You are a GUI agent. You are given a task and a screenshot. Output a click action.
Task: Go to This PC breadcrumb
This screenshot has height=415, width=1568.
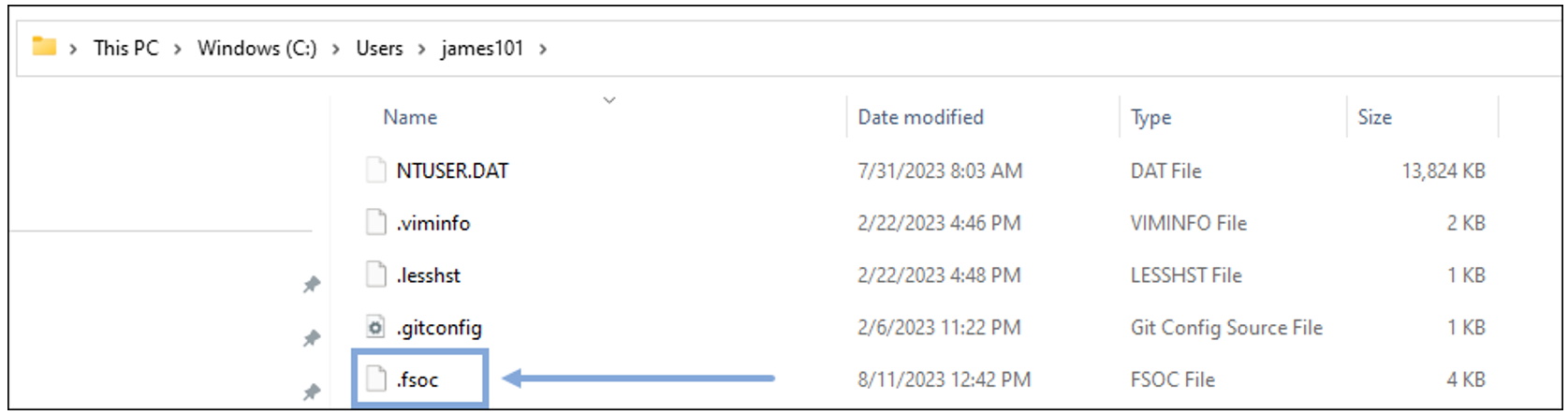pyautogui.click(x=126, y=49)
